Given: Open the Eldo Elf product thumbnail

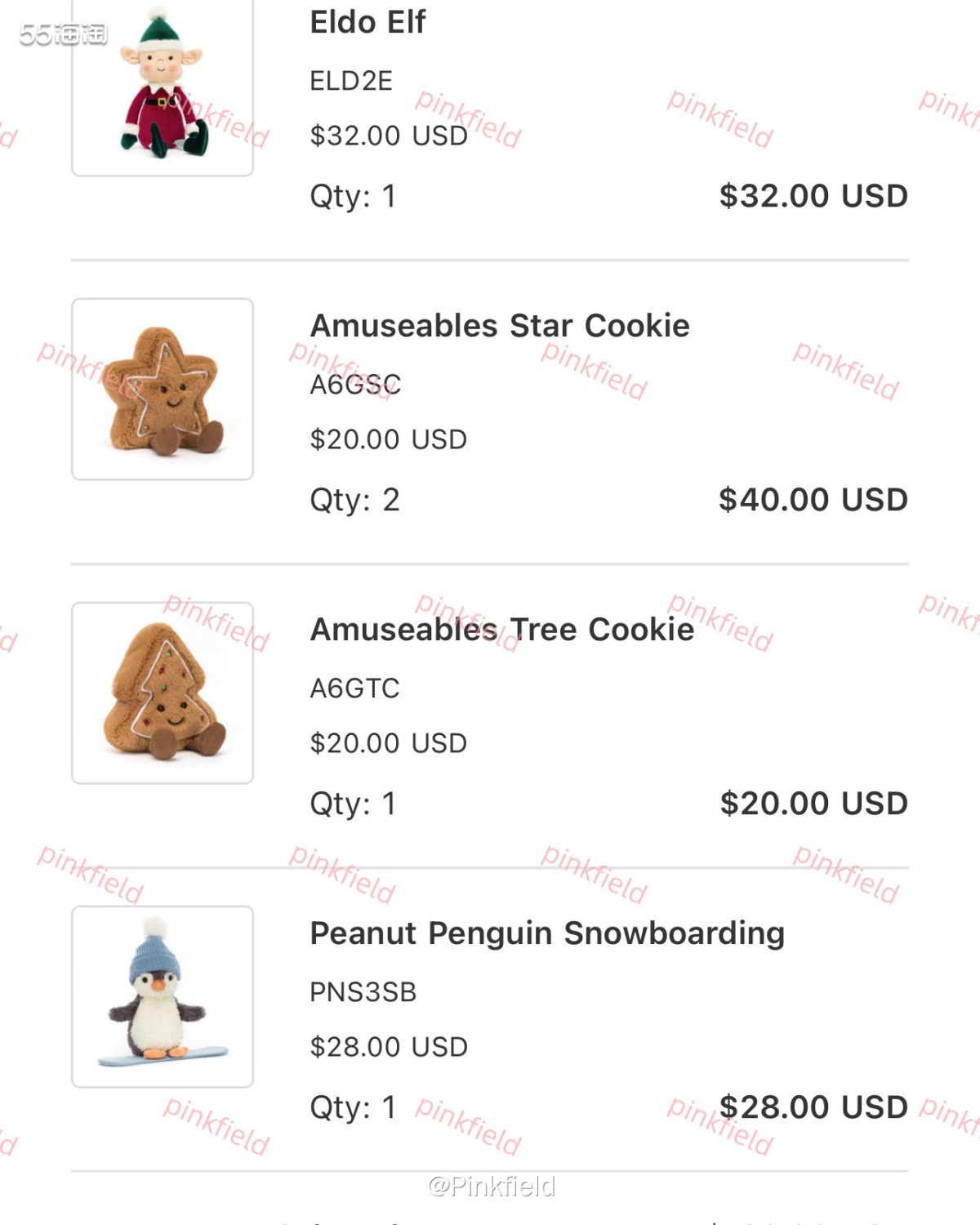Looking at the screenshot, I should (163, 87).
